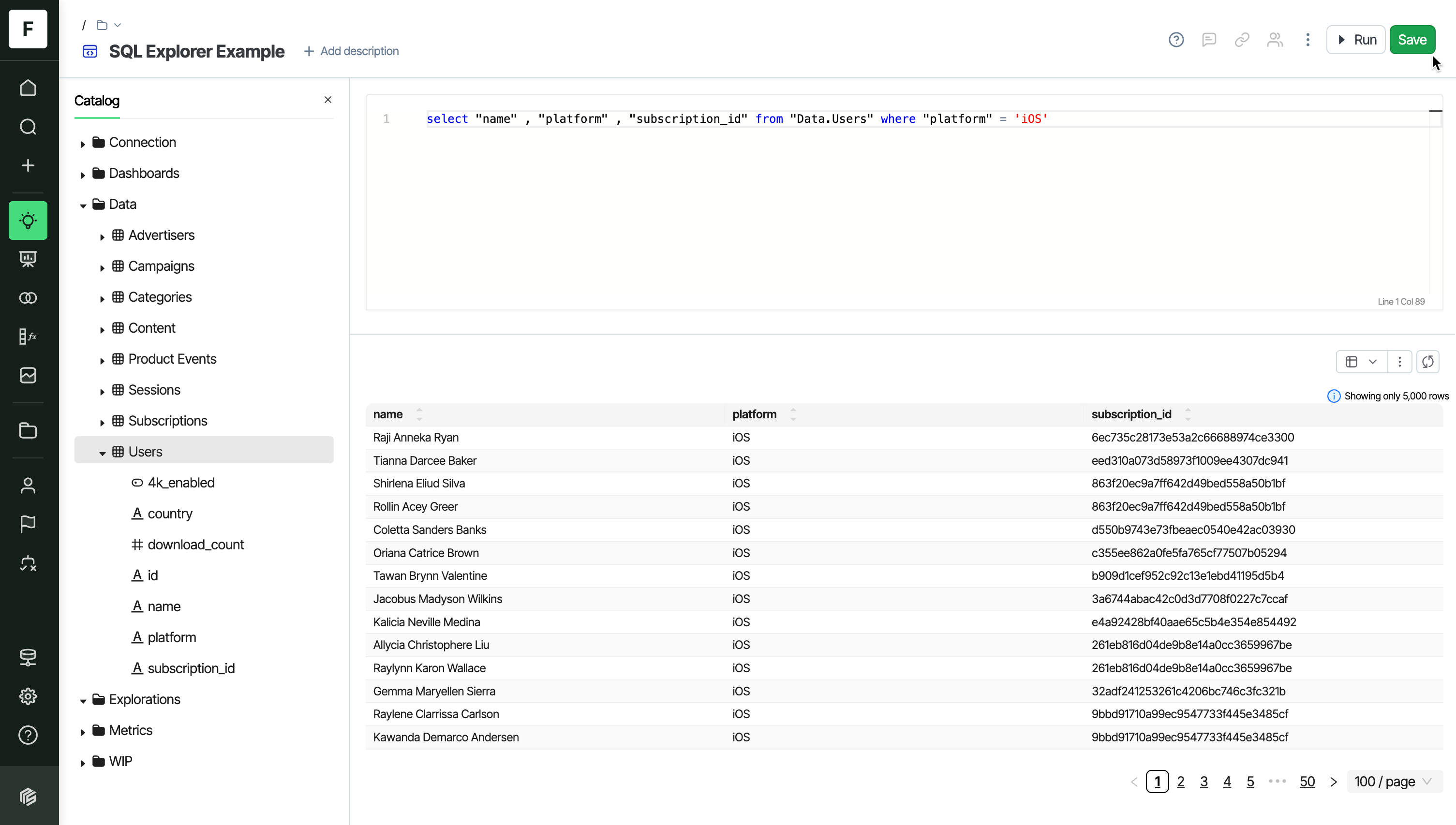Open the Search icon in sidebar
Screen dimensions: 1456x825
tap(28, 127)
